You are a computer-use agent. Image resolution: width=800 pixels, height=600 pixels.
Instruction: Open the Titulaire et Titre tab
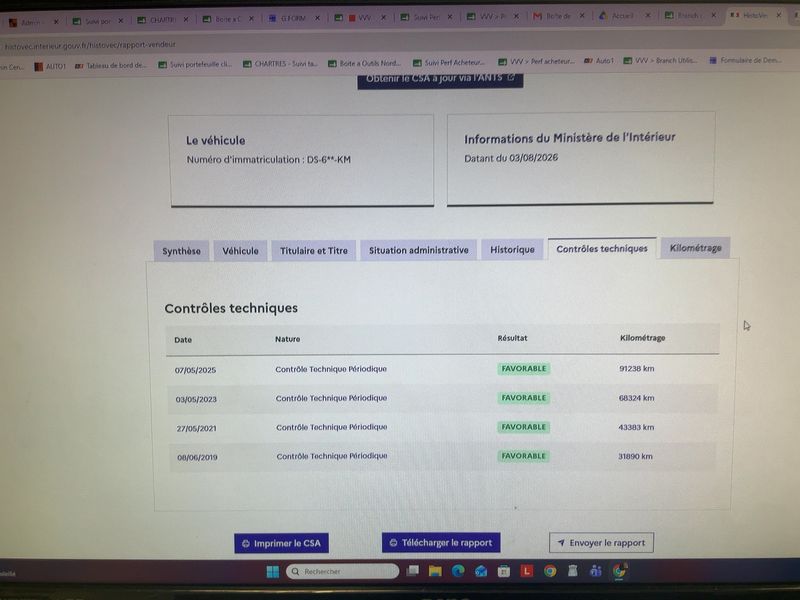click(x=314, y=251)
